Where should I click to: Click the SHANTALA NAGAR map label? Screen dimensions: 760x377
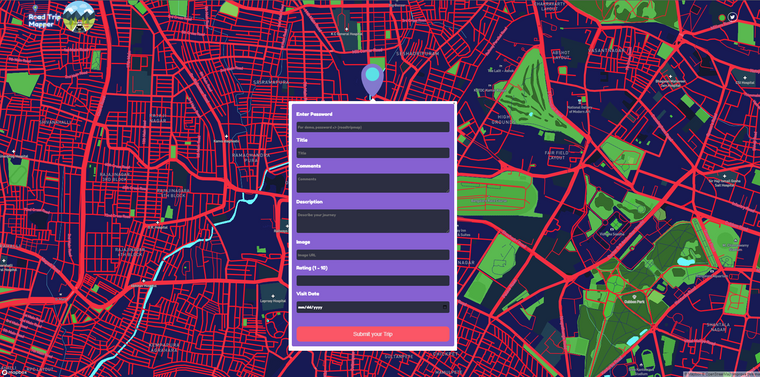718,327
